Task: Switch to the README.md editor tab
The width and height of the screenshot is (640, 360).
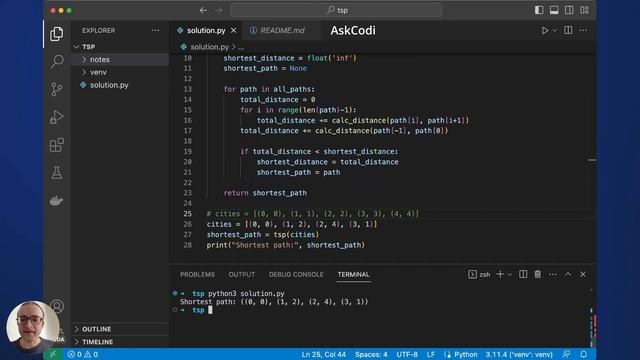Action: [282, 31]
